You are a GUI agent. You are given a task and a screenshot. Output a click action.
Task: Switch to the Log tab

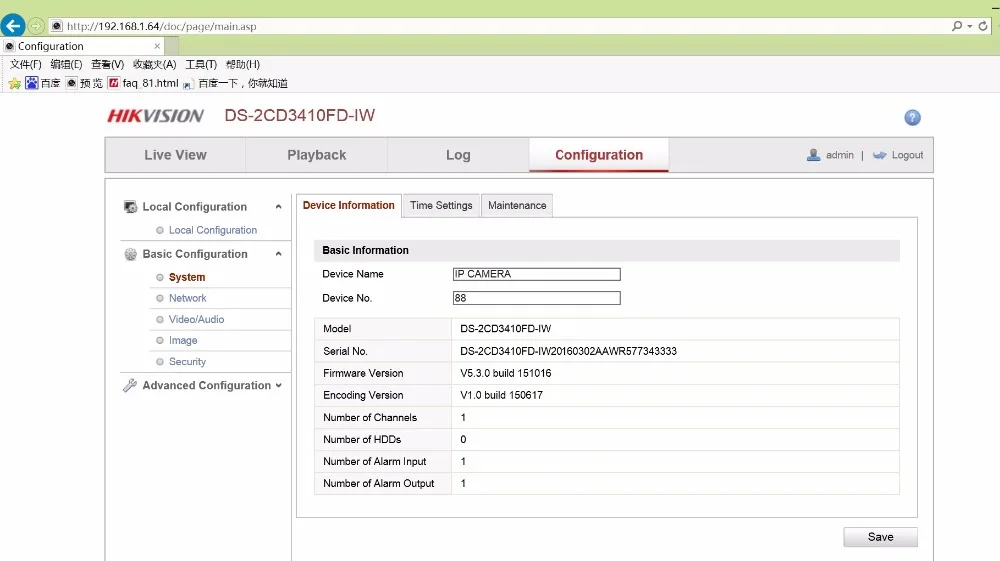click(458, 155)
